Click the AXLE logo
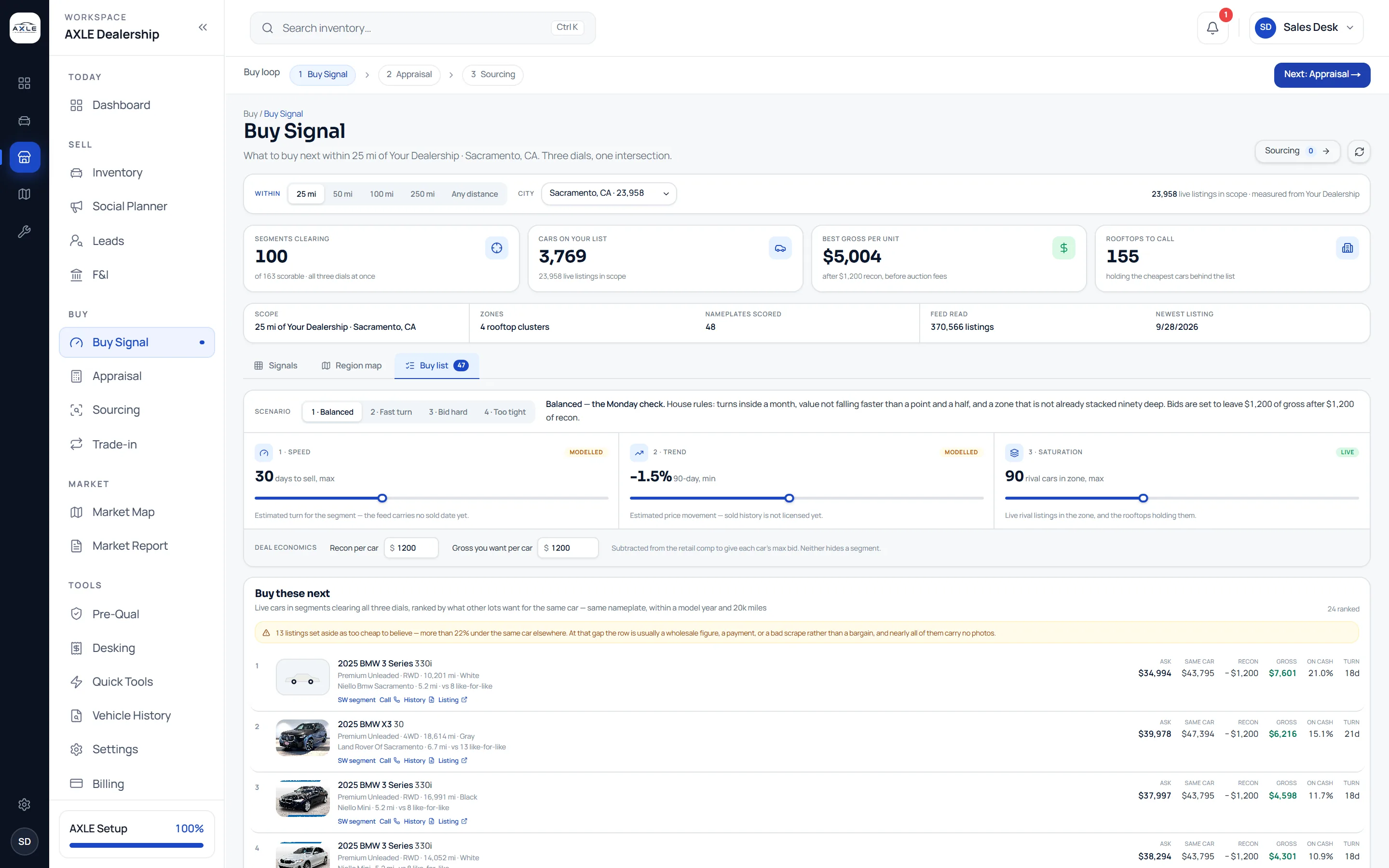The width and height of the screenshot is (1389, 868). [25, 27]
